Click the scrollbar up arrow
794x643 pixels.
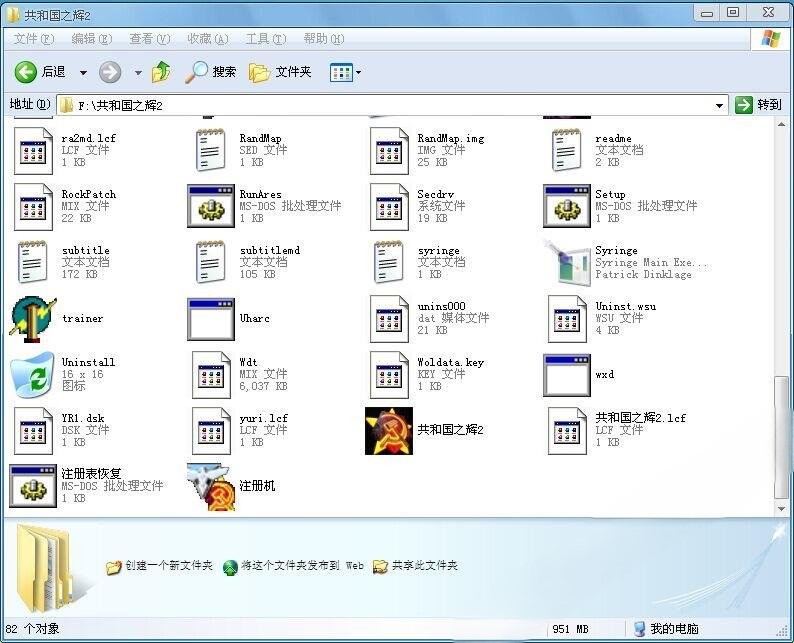(x=781, y=124)
